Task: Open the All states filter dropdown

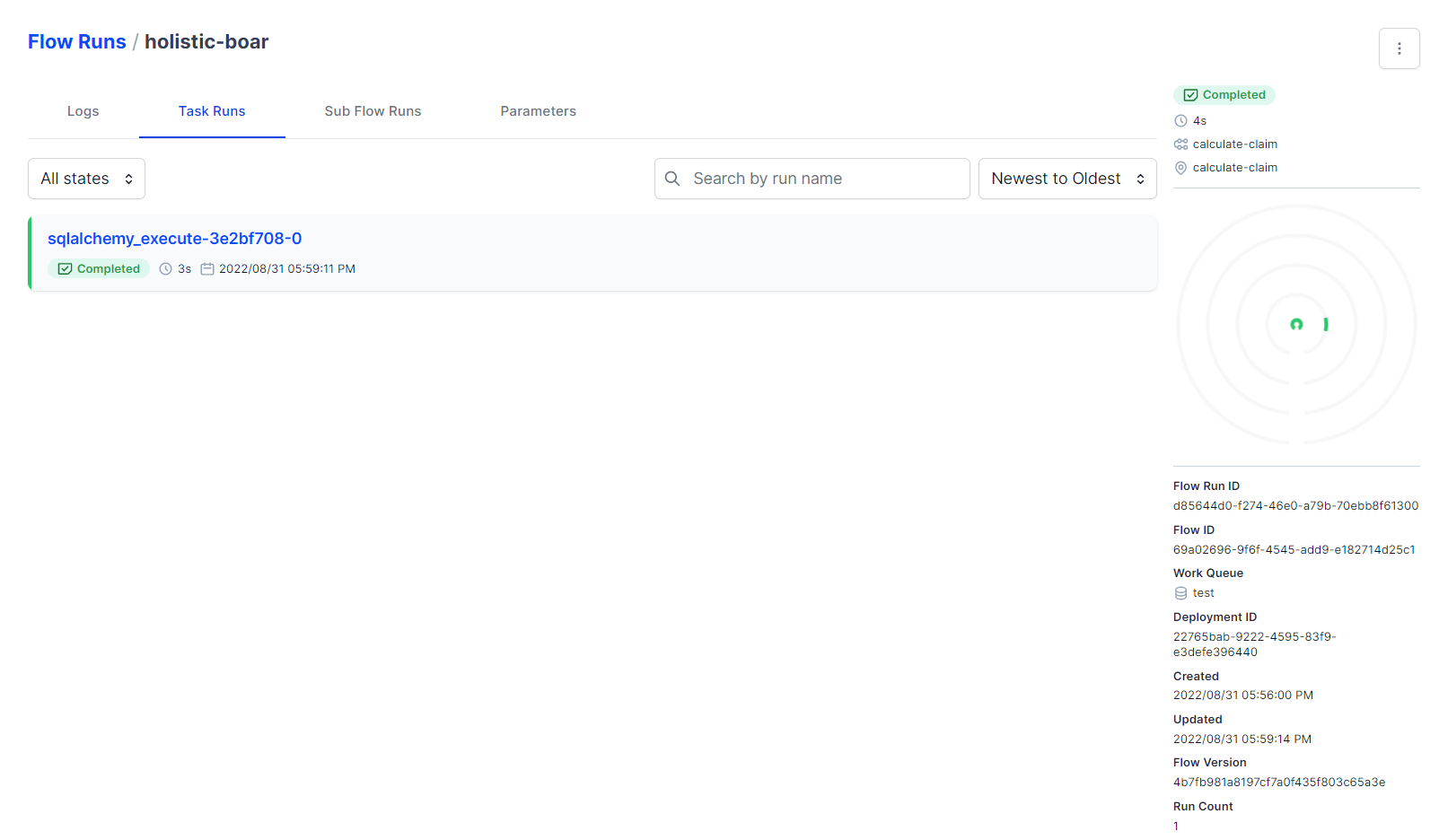Action: pyautogui.click(x=86, y=179)
